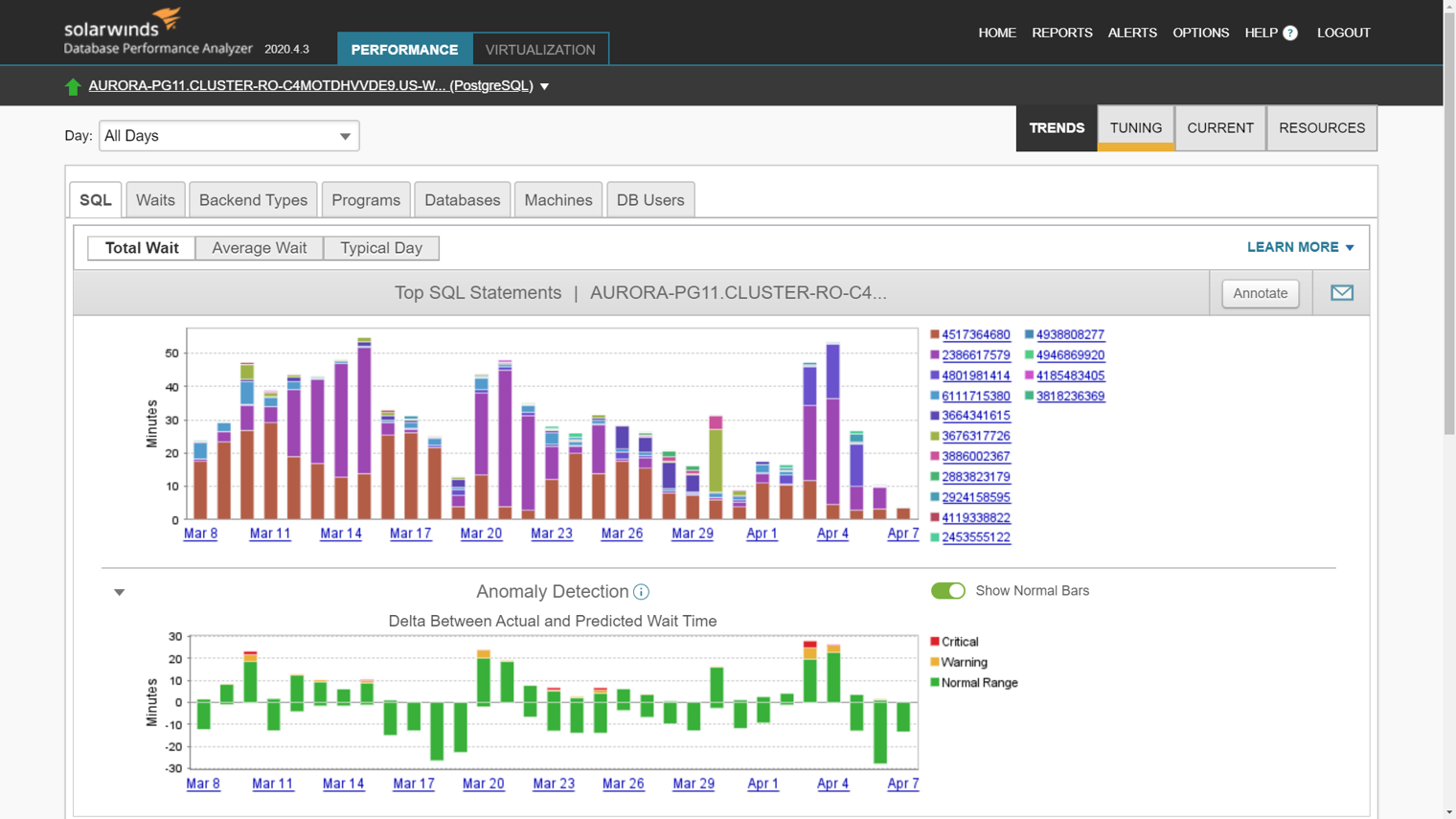Screen dimensions: 1456x819
Task: Click the green database status arrow
Action: click(x=74, y=85)
